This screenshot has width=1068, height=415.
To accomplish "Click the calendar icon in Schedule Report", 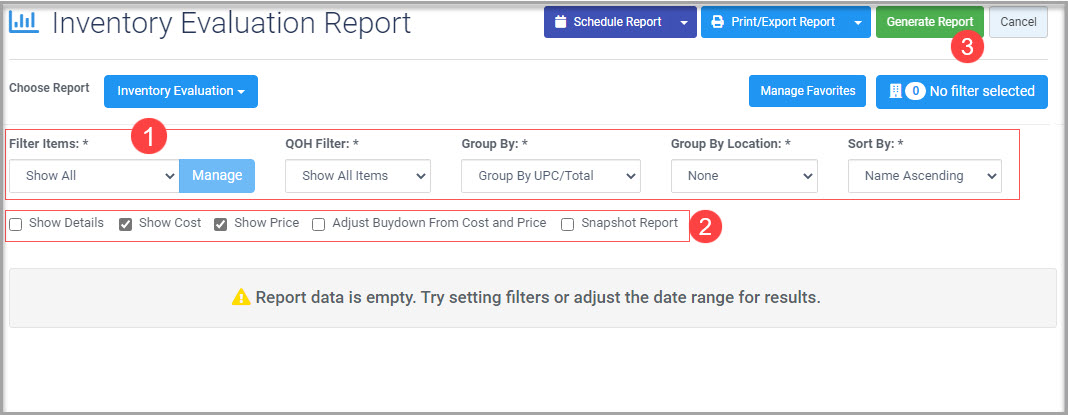I will click(561, 22).
